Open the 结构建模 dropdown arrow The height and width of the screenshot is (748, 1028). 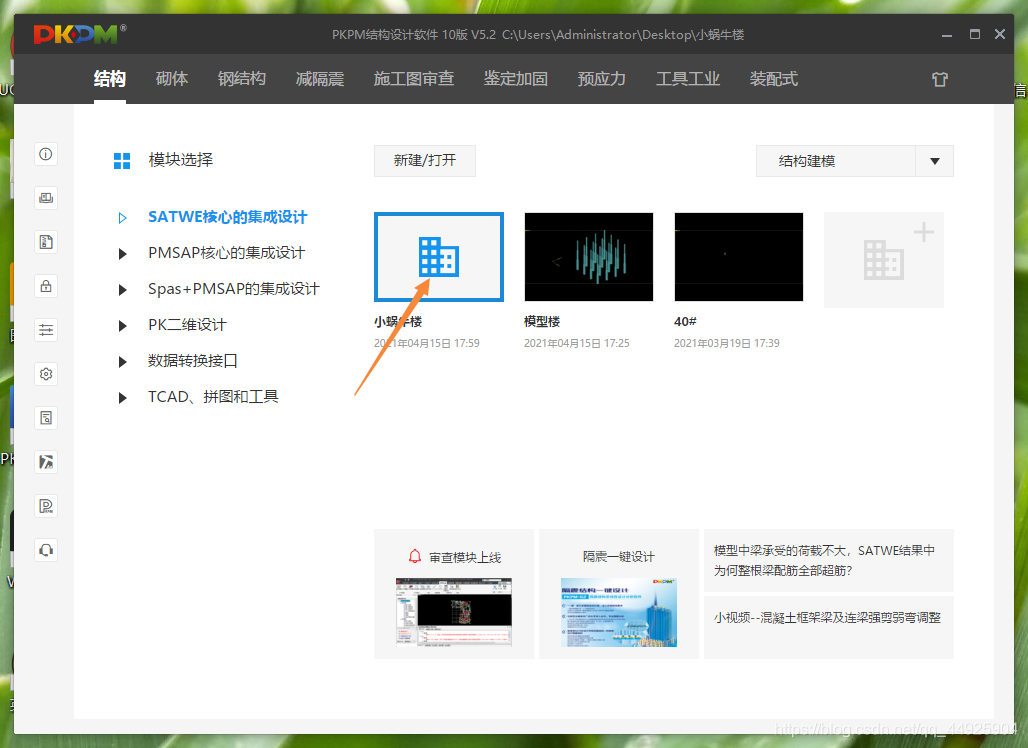pos(935,161)
